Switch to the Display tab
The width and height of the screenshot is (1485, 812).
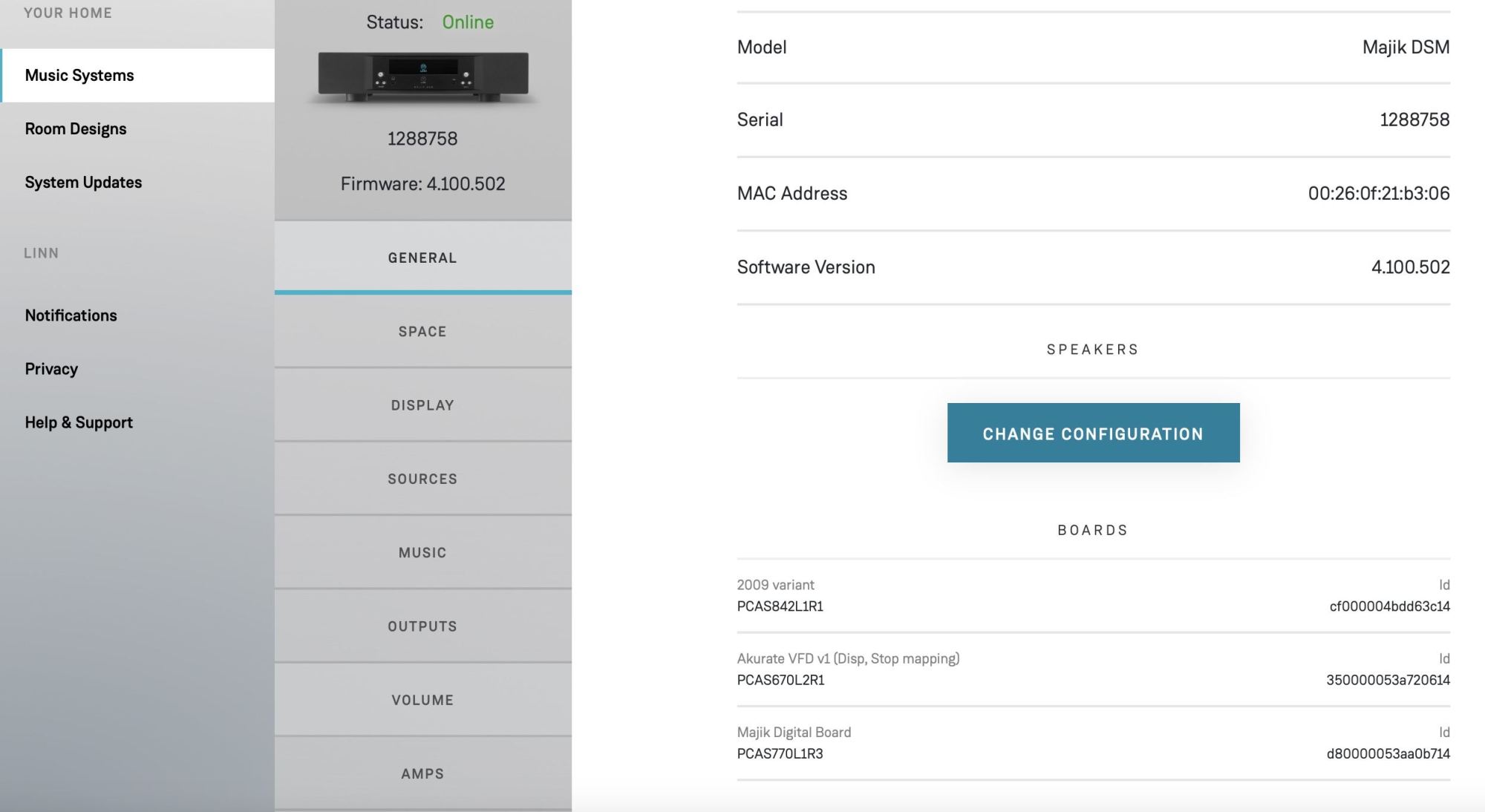422,405
